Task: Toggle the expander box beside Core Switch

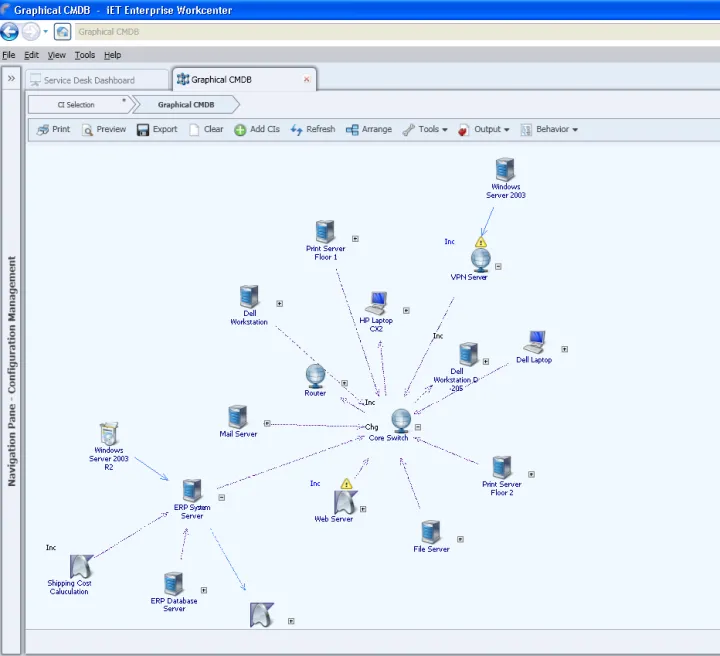Action: pos(418,427)
